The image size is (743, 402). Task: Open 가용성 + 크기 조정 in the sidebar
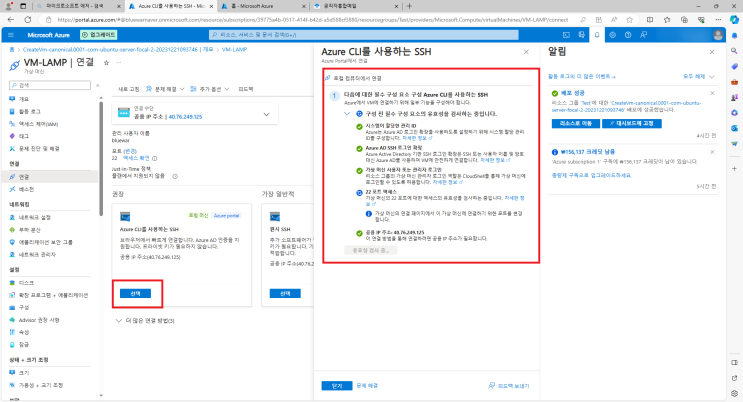point(41,385)
